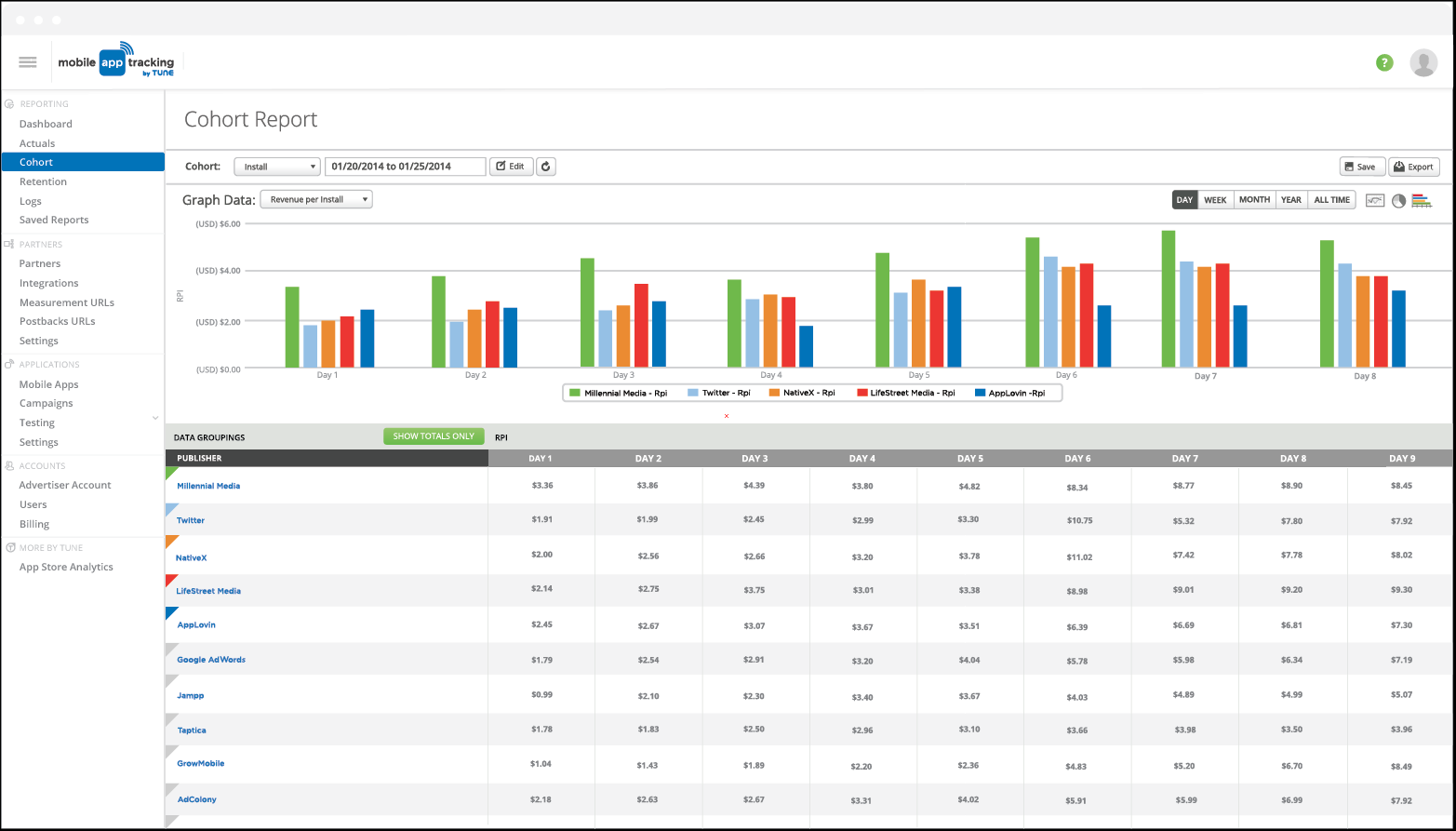Click the light blue Twitter legend swatch
Viewport: 1456px width, 831px height.
click(x=692, y=394)
